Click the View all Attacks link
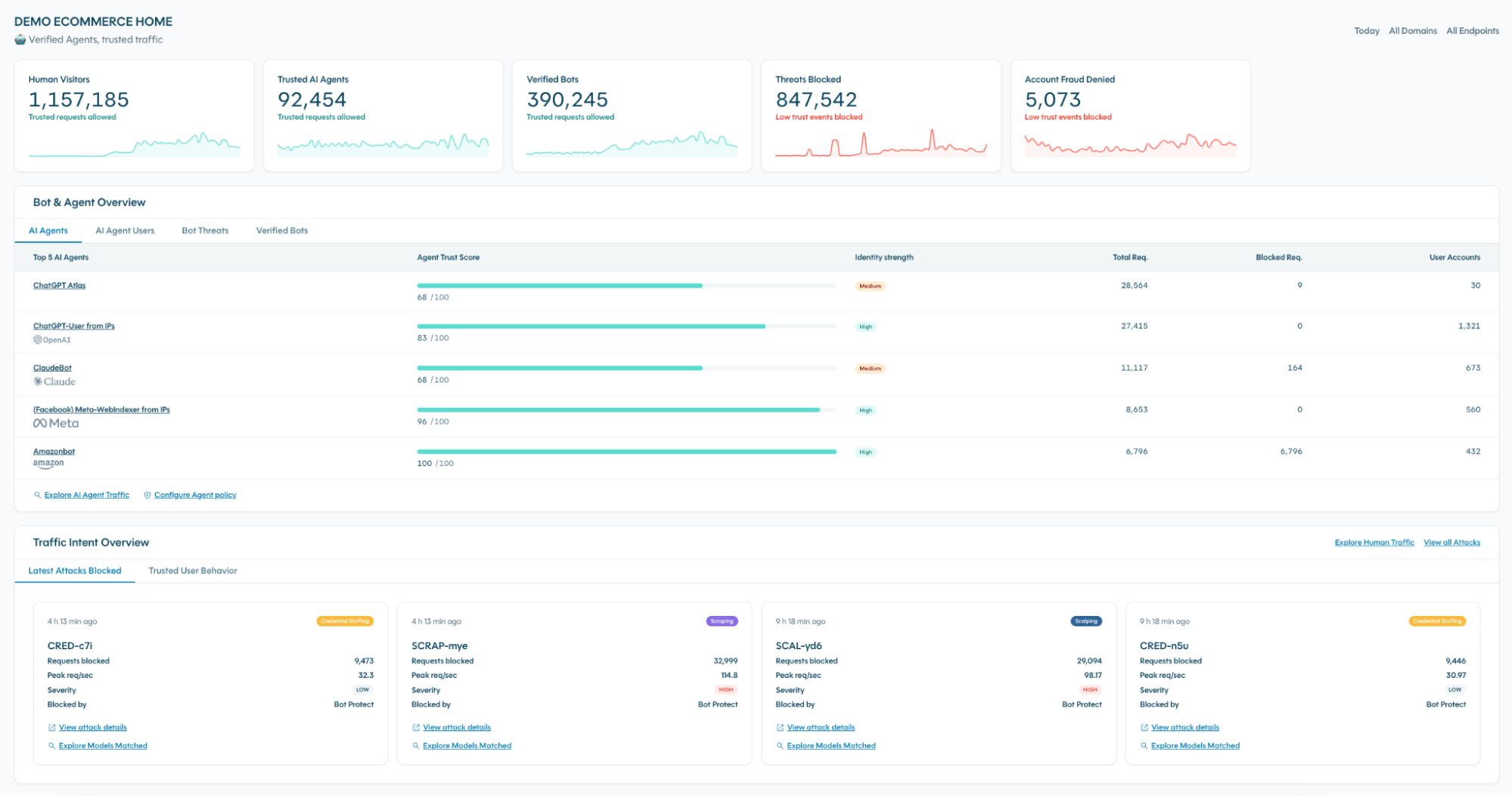Image resolution: width=1512 pixels, height=796 pixels. point(1452,543)
